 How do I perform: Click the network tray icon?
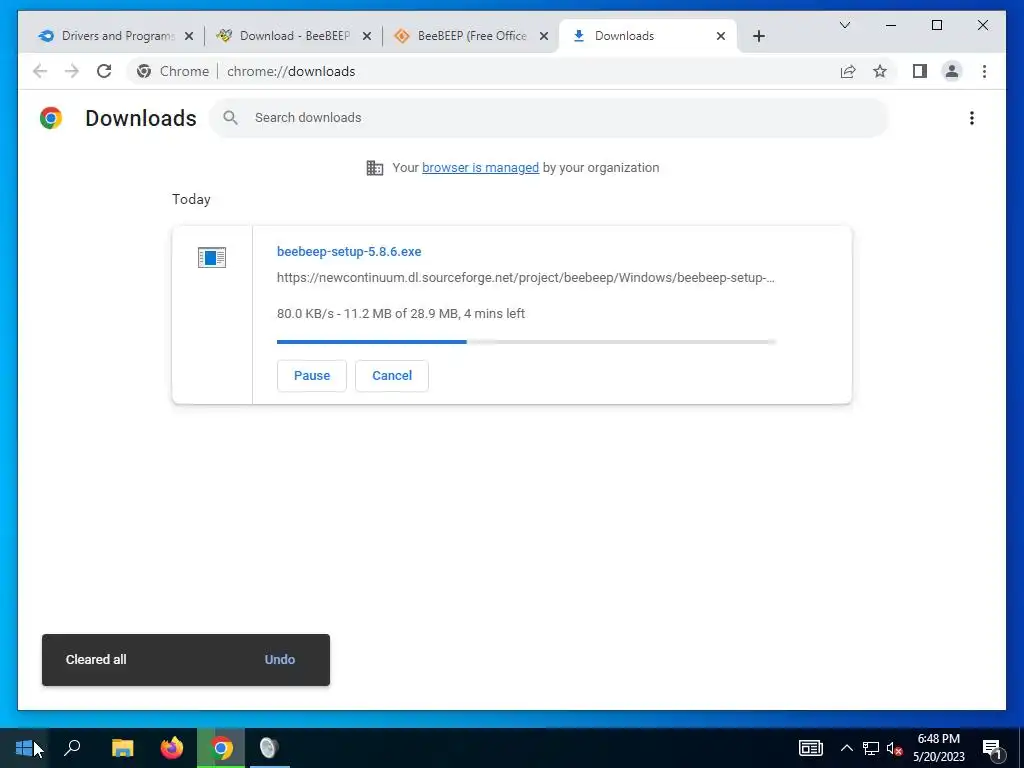pos(871,748)
